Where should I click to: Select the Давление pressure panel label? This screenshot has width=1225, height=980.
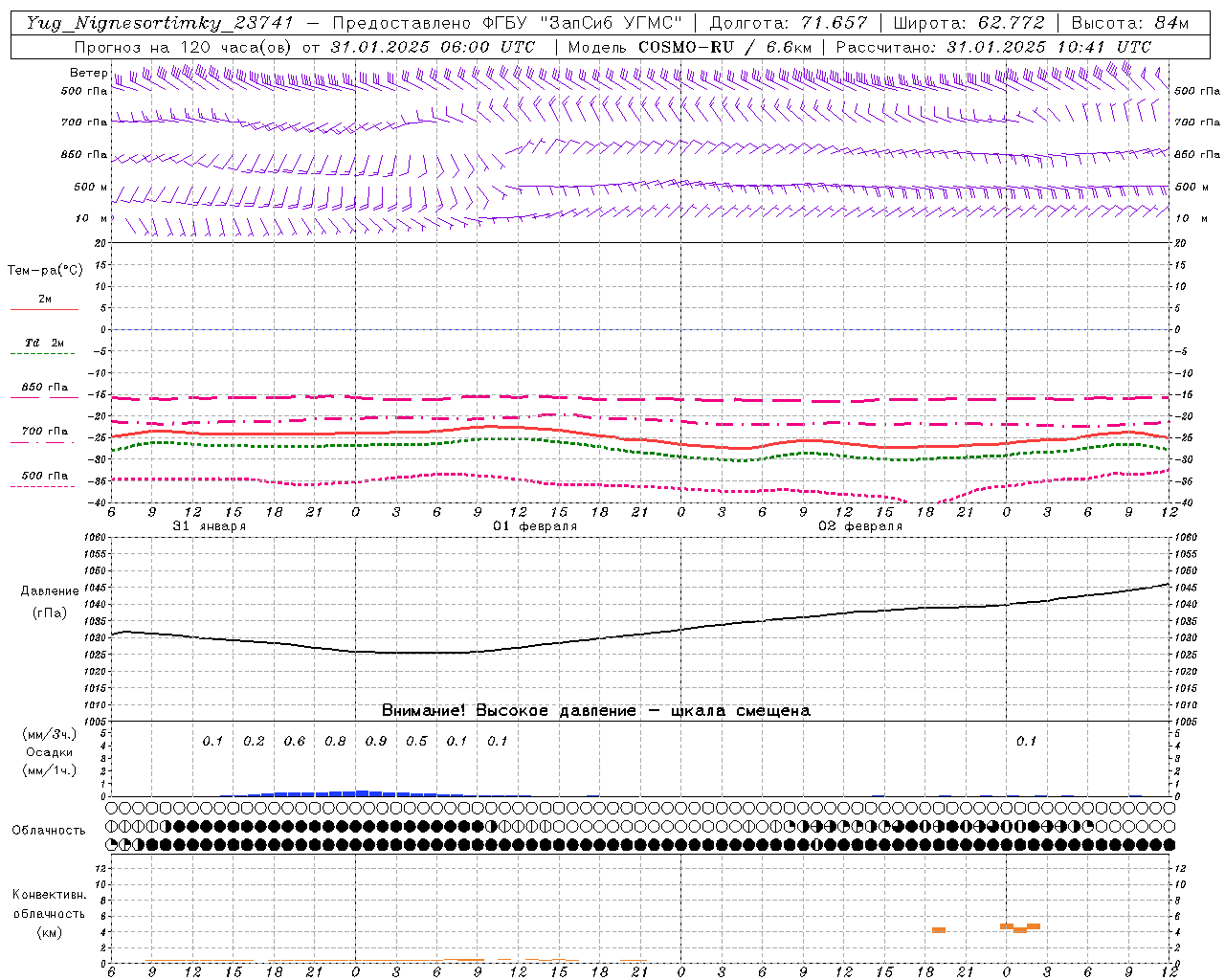click(x=50, y=591)
